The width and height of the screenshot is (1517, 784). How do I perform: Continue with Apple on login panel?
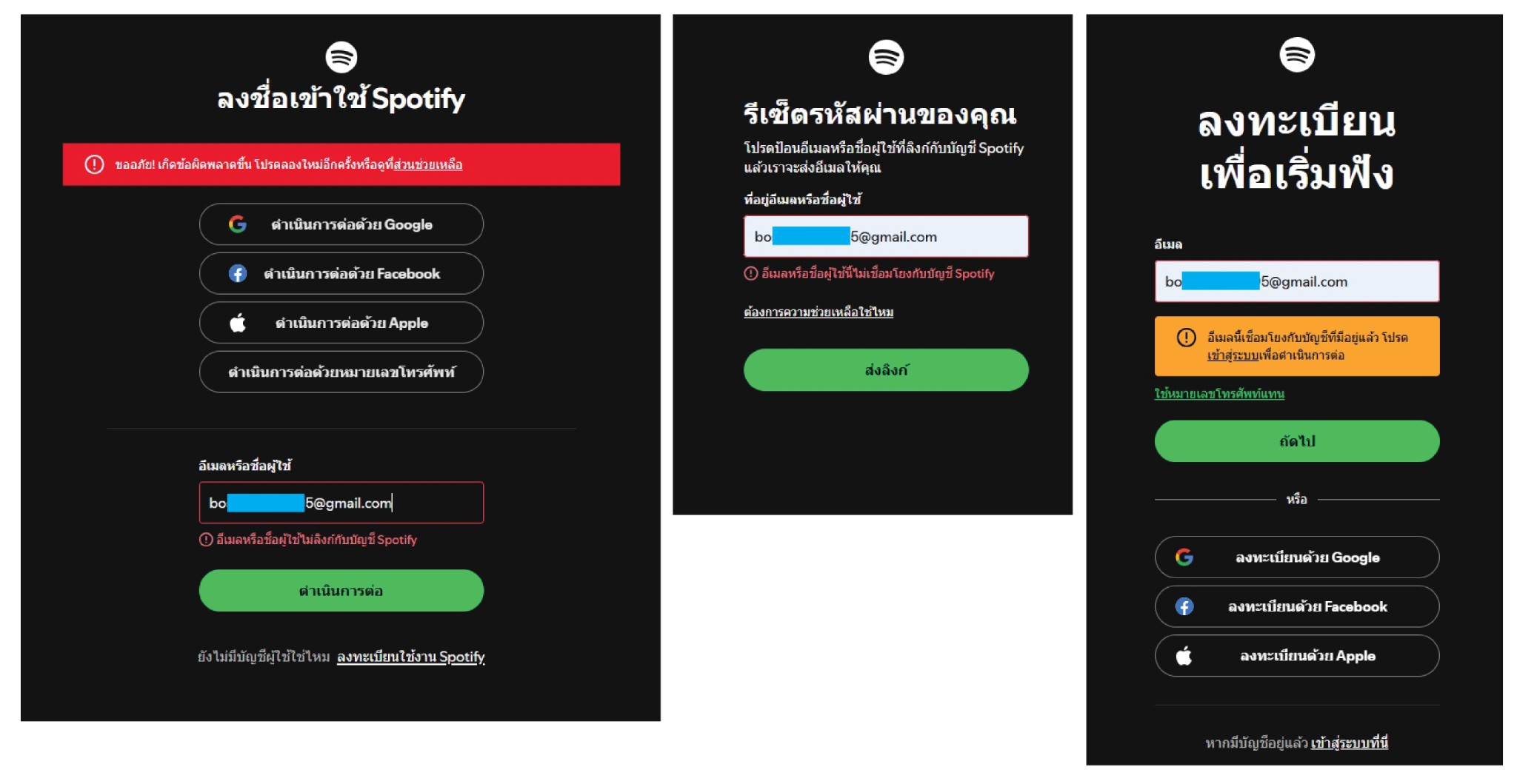(x=341, y=323)
